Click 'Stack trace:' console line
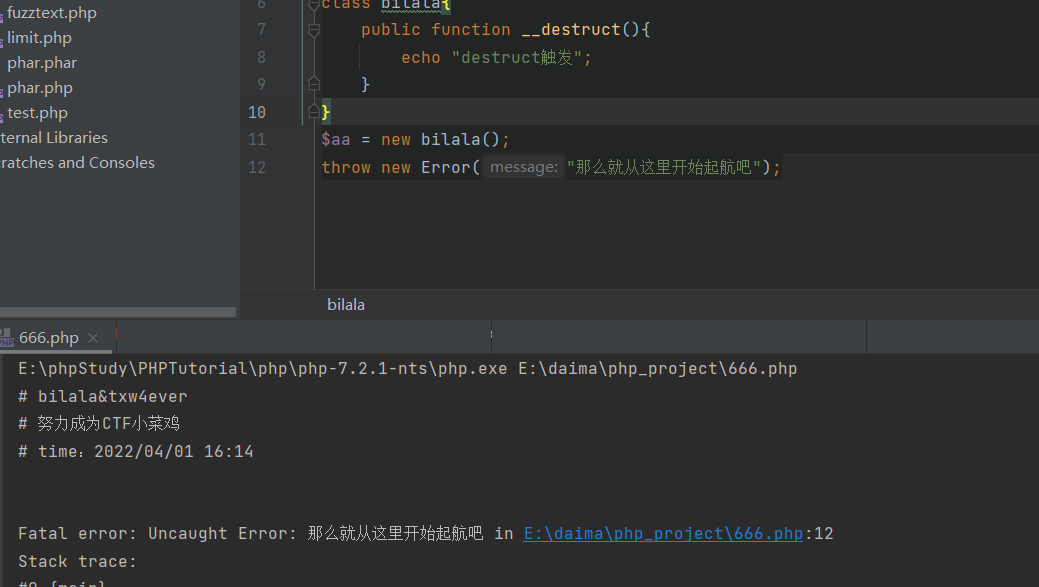Viewport: 1039px width, 587px height. pos(78,561)
